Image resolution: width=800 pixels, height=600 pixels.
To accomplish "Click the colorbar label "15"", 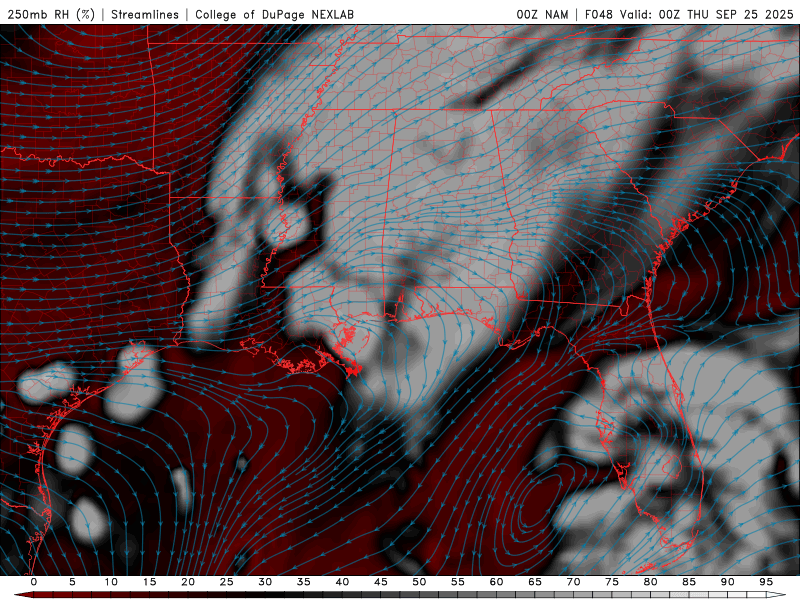I will pos(149,582).
